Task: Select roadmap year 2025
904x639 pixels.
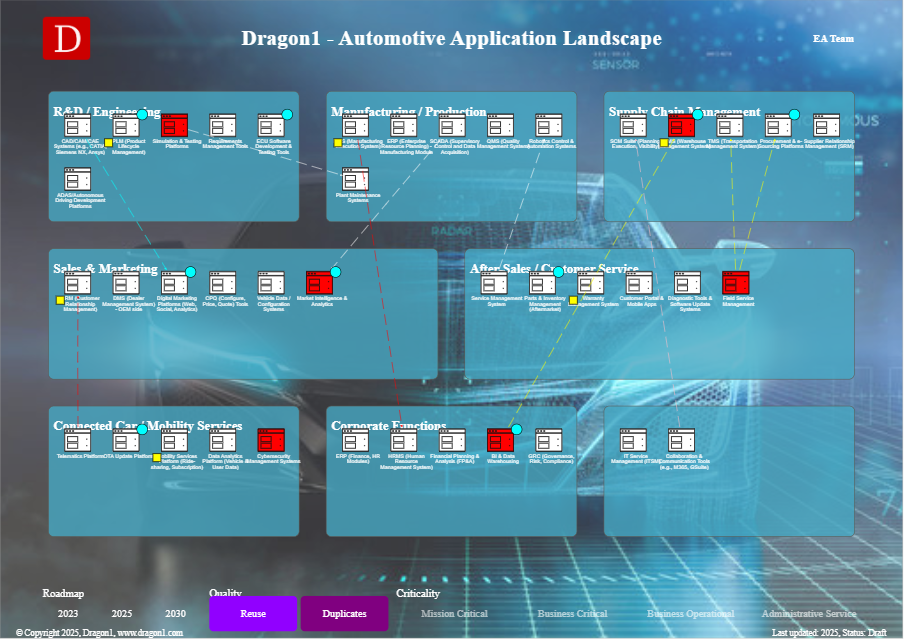Action: [122, 614]
